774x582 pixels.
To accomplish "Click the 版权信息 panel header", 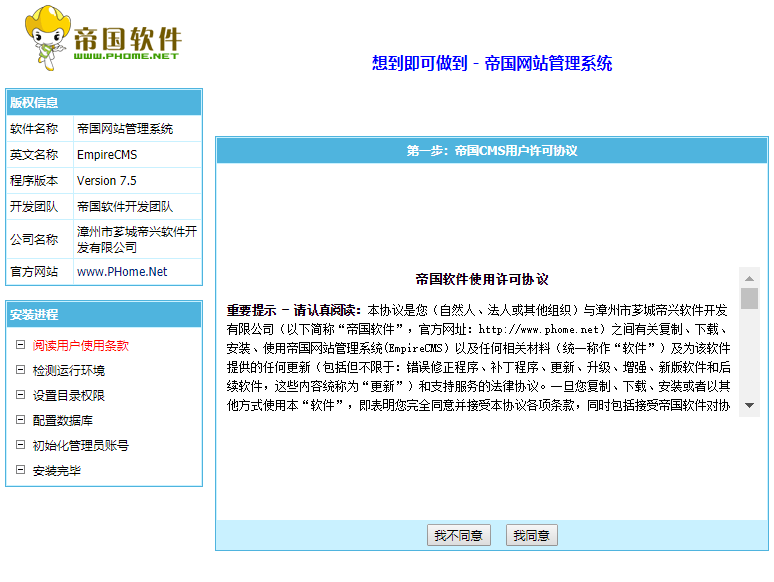I will [x=104, y=102].
